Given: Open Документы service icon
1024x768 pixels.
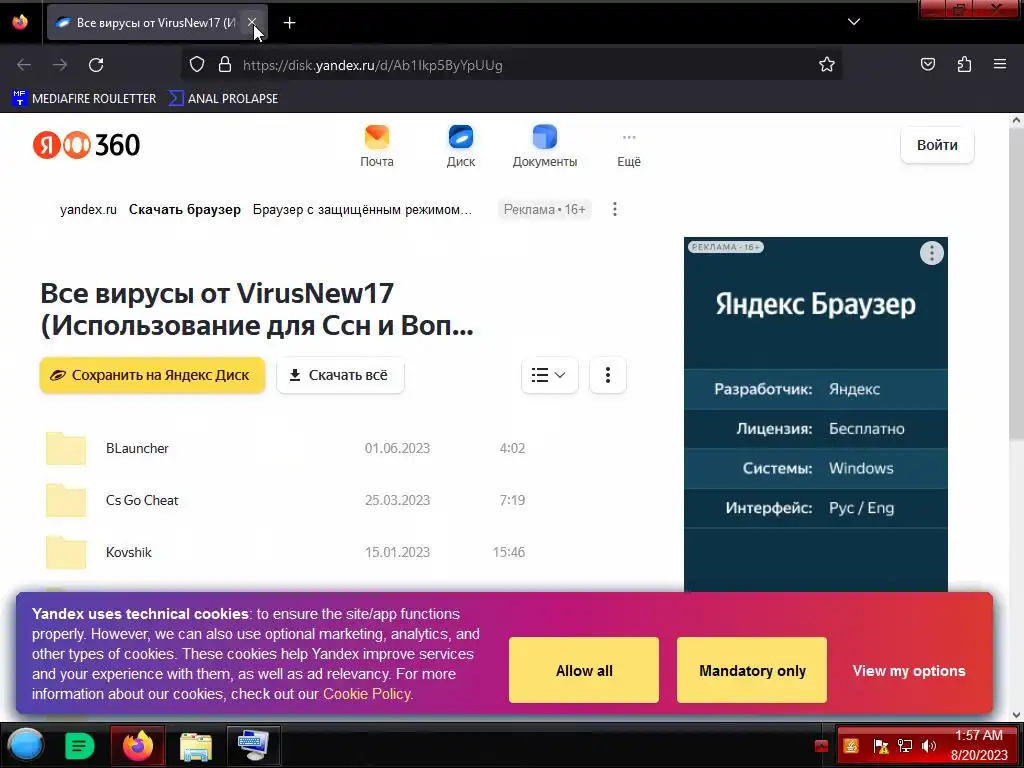Looking at the screenshot, I should click(545, 146).
